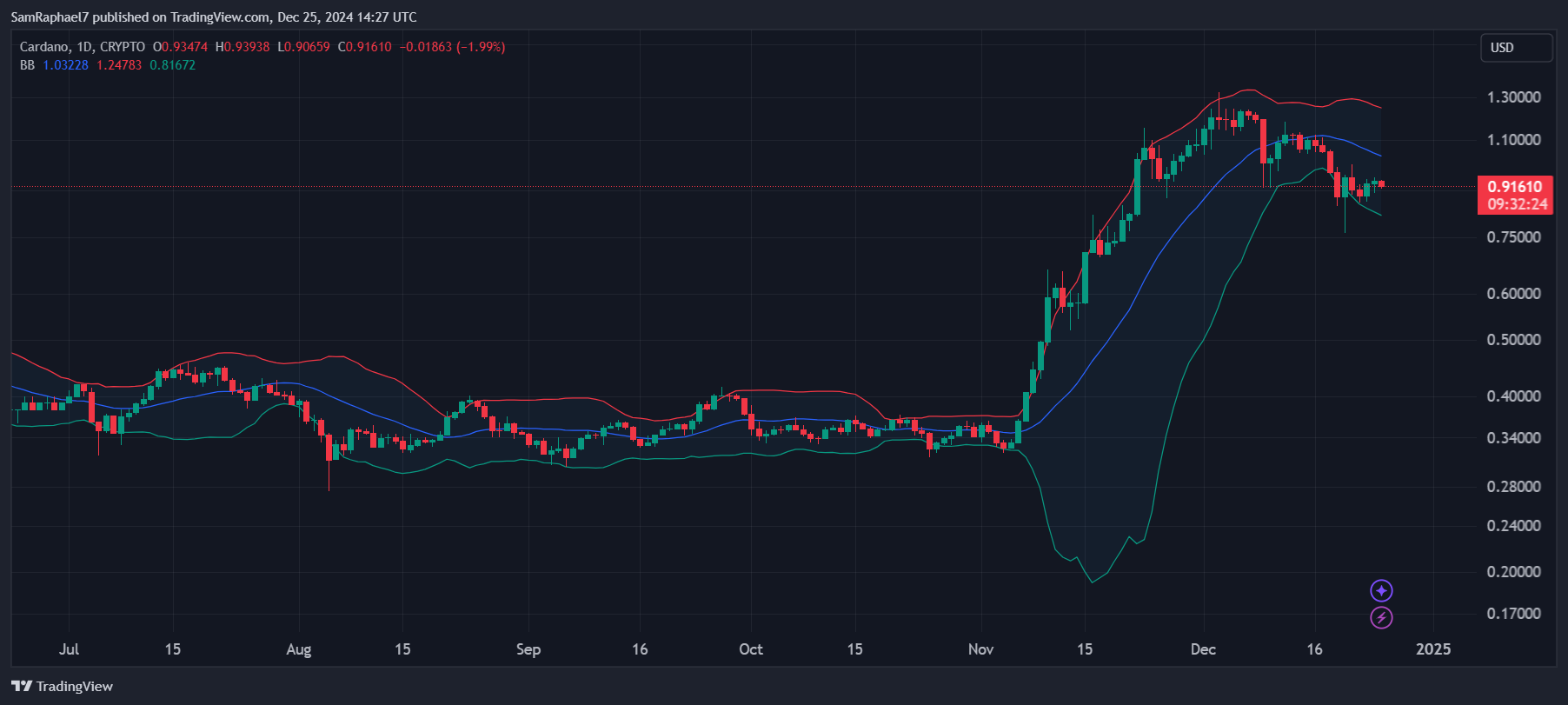Click the 0.75000 price axis label
1568x705 pixels.
(x=1513, y=237)
